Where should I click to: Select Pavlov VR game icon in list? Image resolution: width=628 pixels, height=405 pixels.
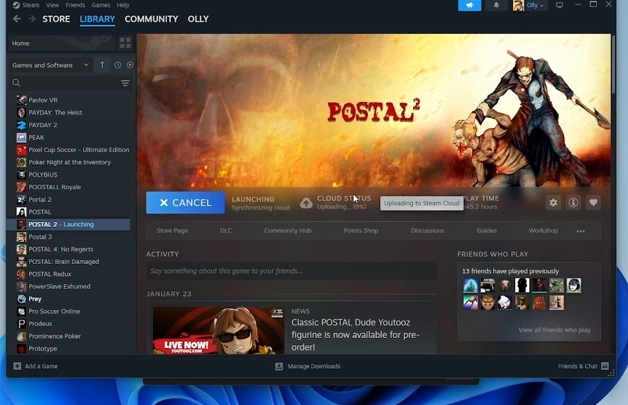click(22, 100)
